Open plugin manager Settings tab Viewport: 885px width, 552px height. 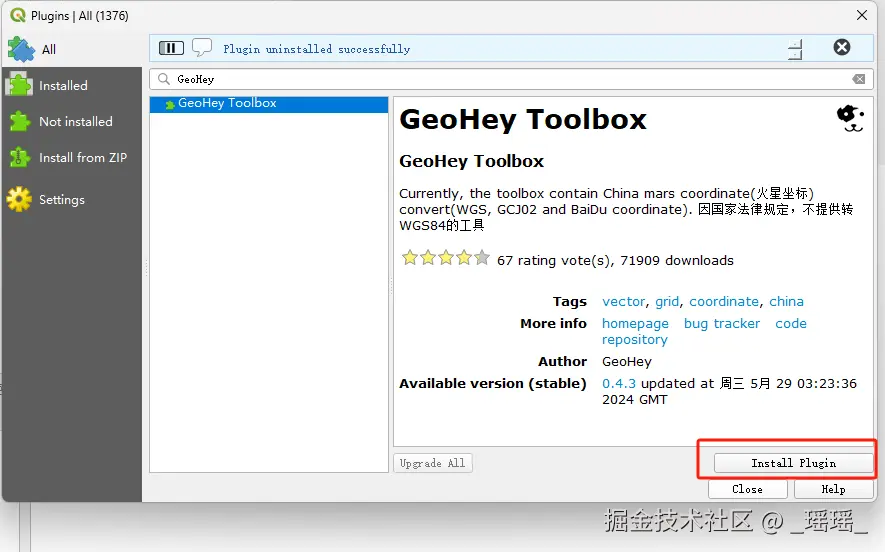[72, 199]
